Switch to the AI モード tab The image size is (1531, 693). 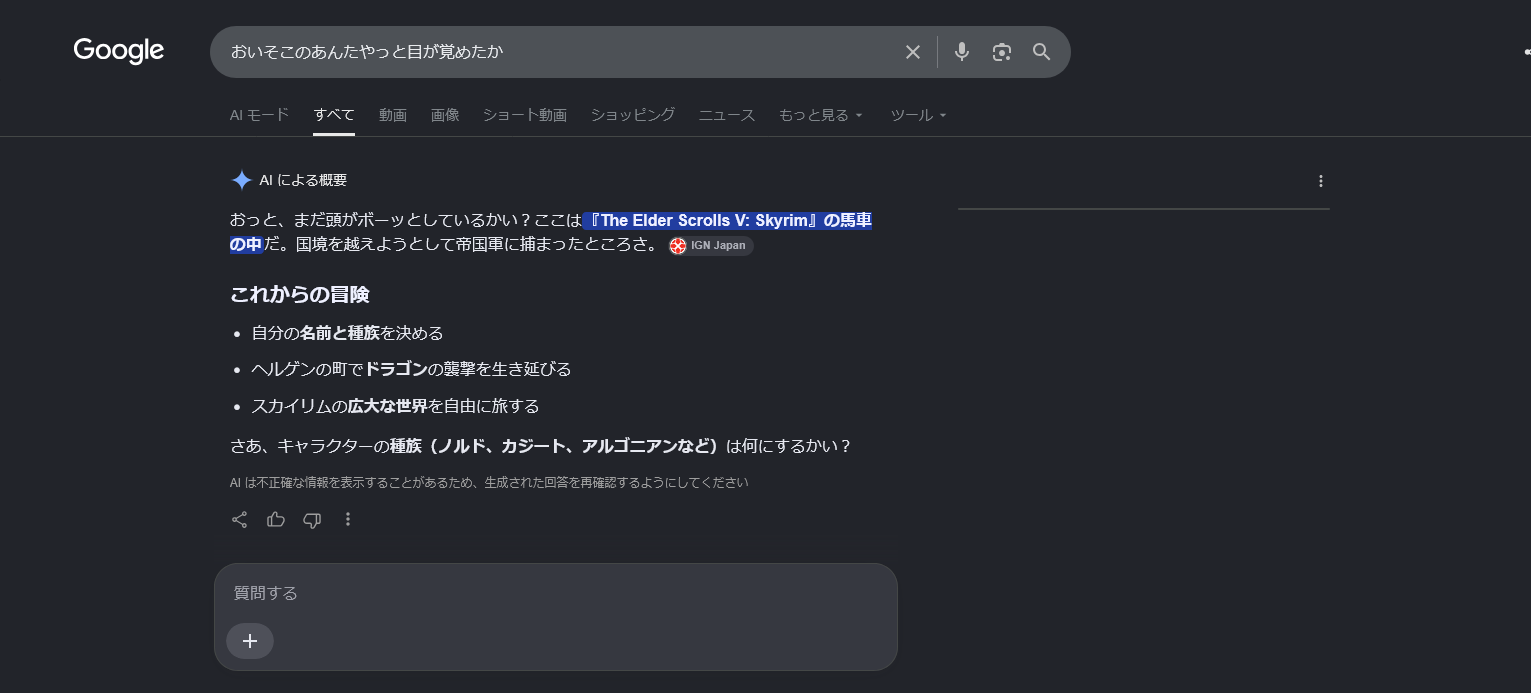(260, 115)
